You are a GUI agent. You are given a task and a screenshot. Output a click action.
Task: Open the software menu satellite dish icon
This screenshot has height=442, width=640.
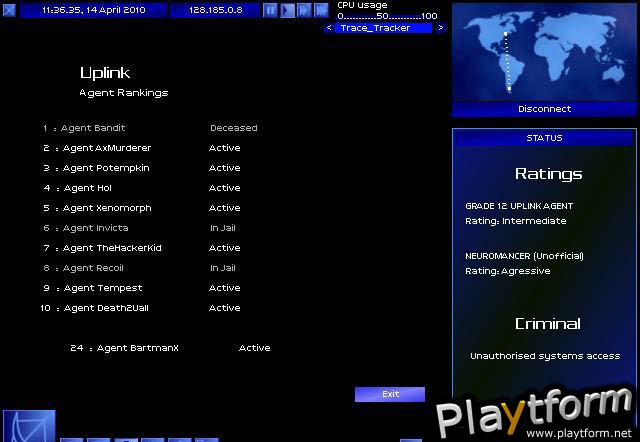[29, 426]
